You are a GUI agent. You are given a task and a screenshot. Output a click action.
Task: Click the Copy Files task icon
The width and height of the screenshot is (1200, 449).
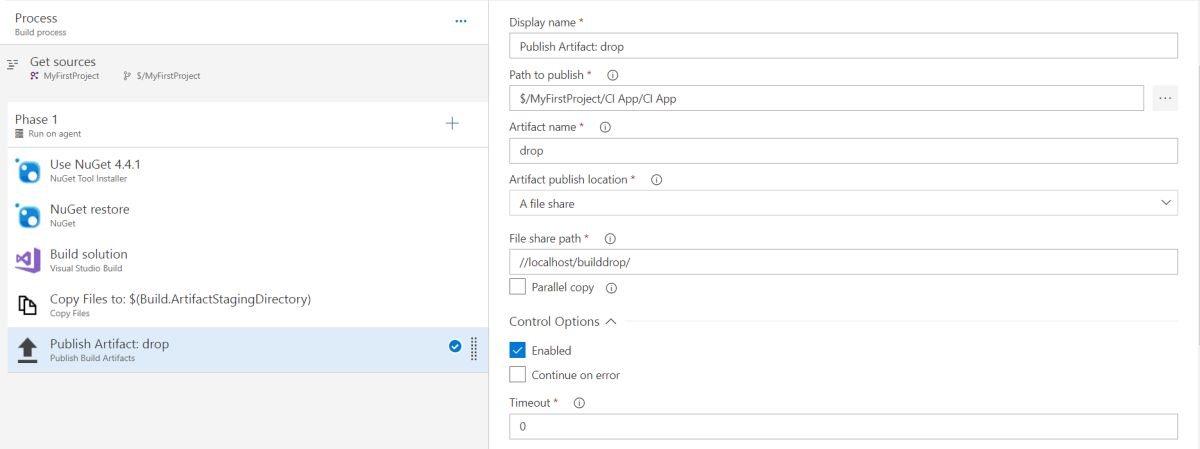point(28,305)
